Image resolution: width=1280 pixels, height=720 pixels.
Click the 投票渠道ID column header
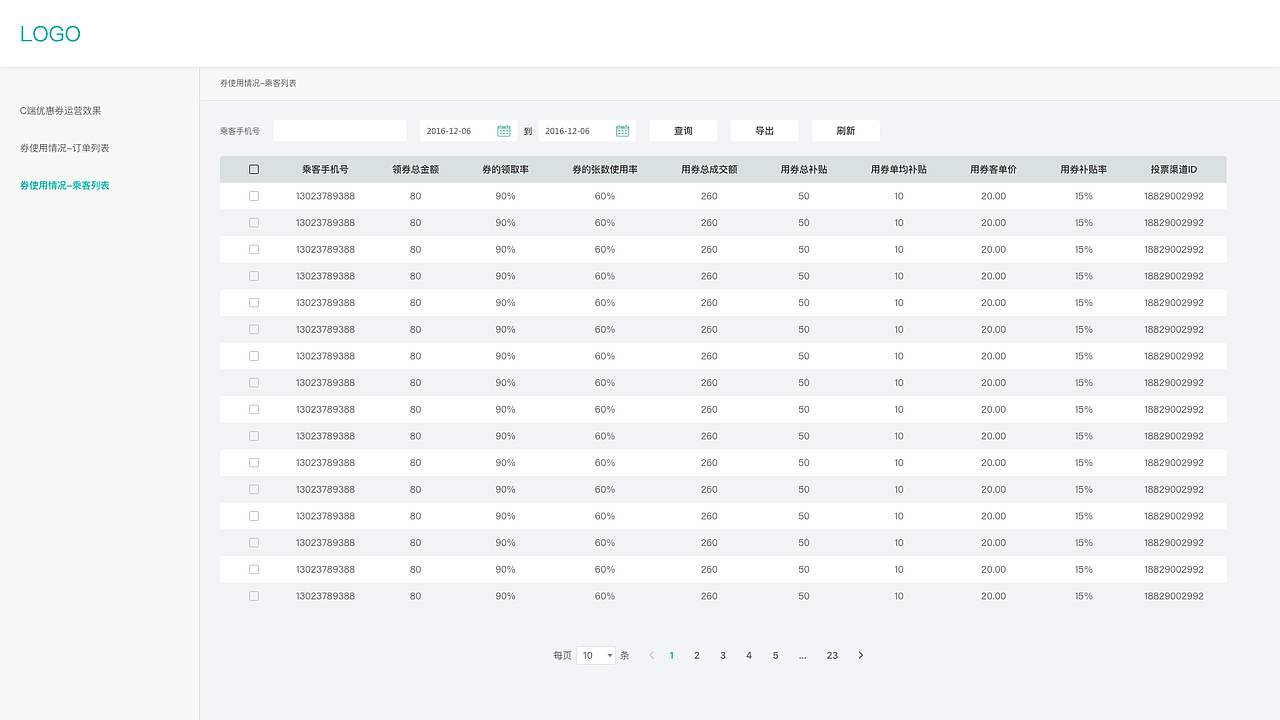[1174, 170]
